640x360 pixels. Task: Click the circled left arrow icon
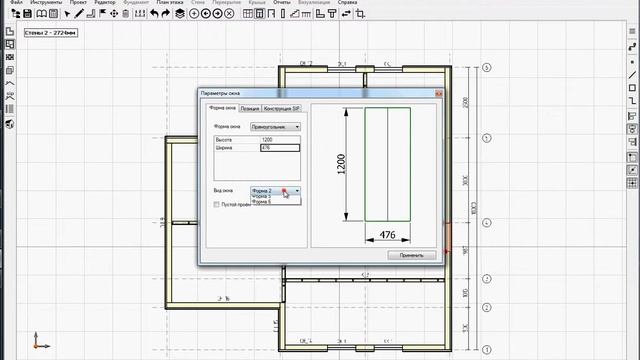(206, 14)
